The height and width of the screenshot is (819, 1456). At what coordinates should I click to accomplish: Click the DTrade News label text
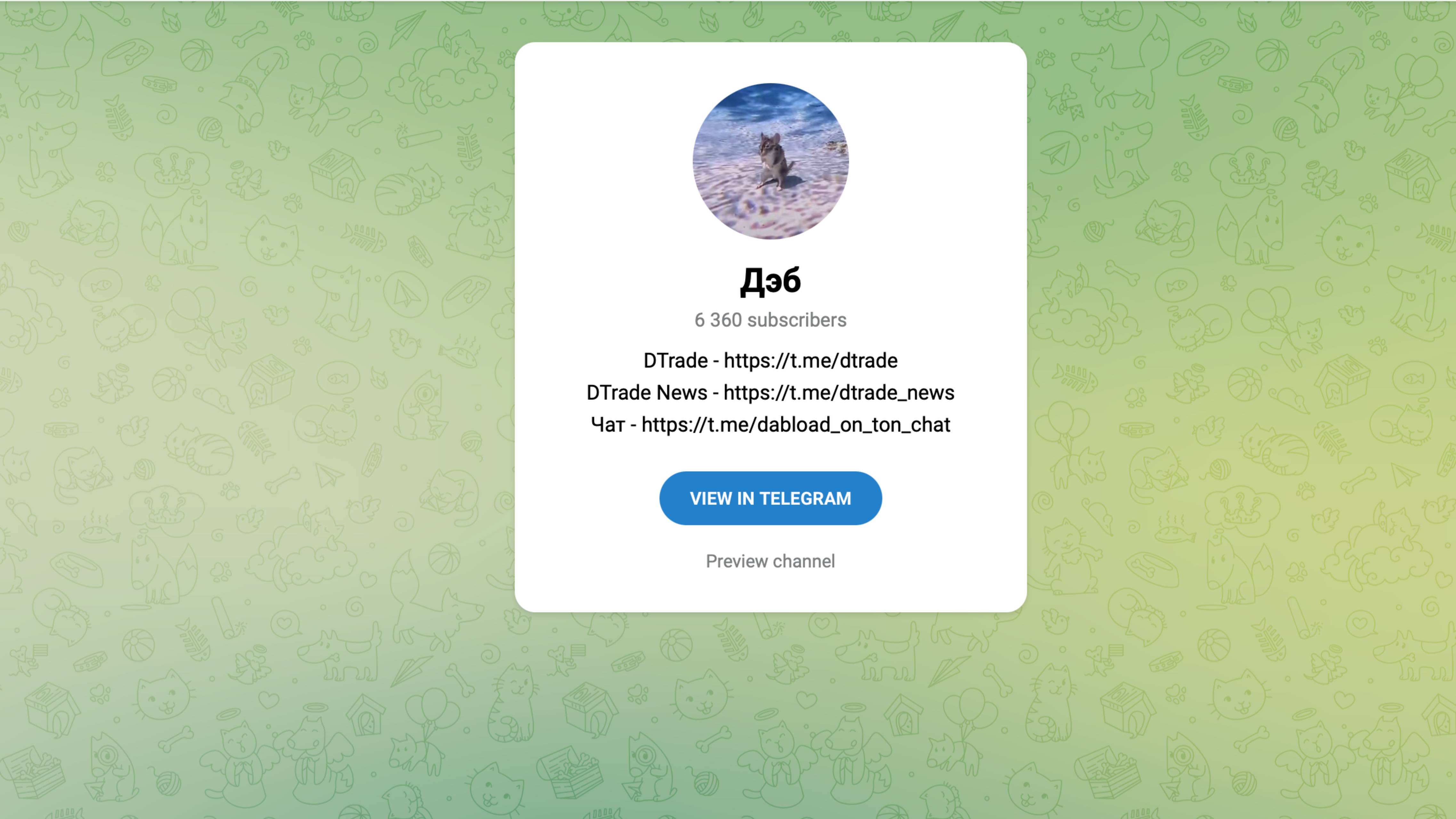click(647, 393)
